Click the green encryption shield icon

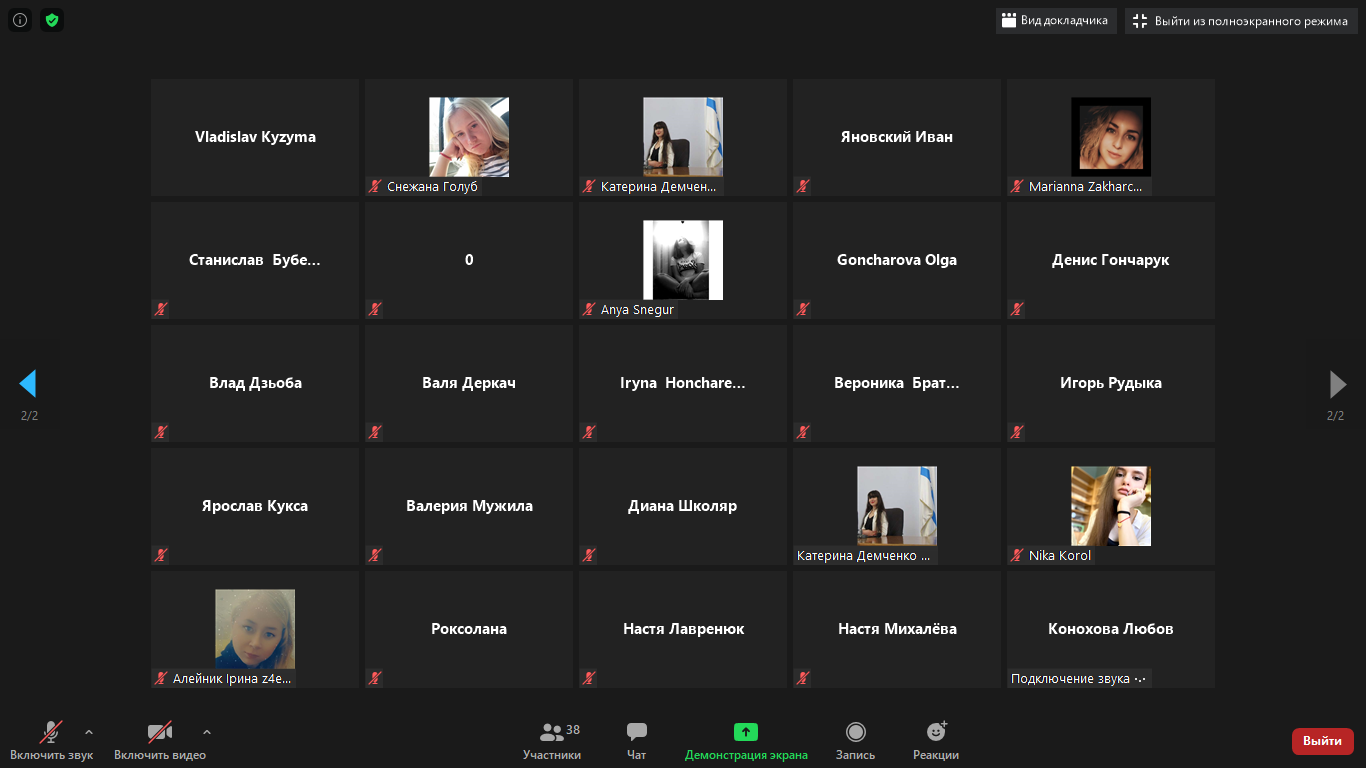52,20
